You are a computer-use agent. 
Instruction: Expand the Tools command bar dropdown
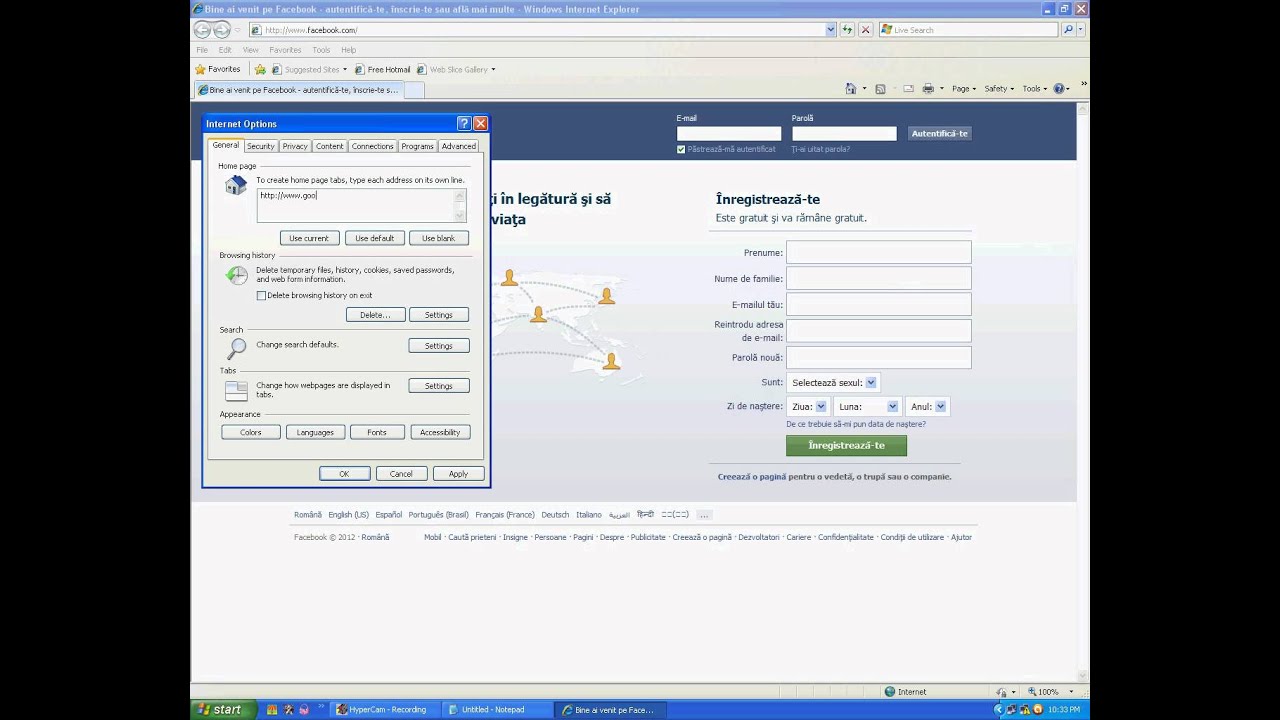click(x=1035, y=89)
